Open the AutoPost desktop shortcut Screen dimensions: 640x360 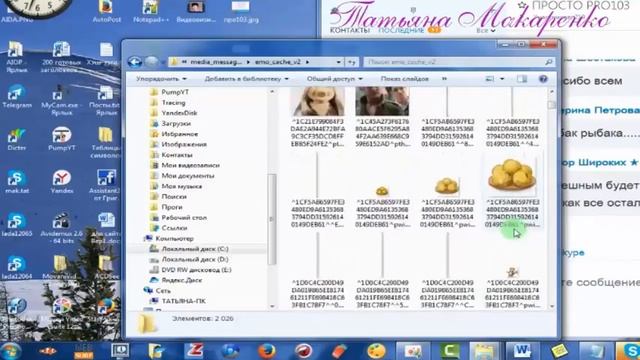[106, 11]
